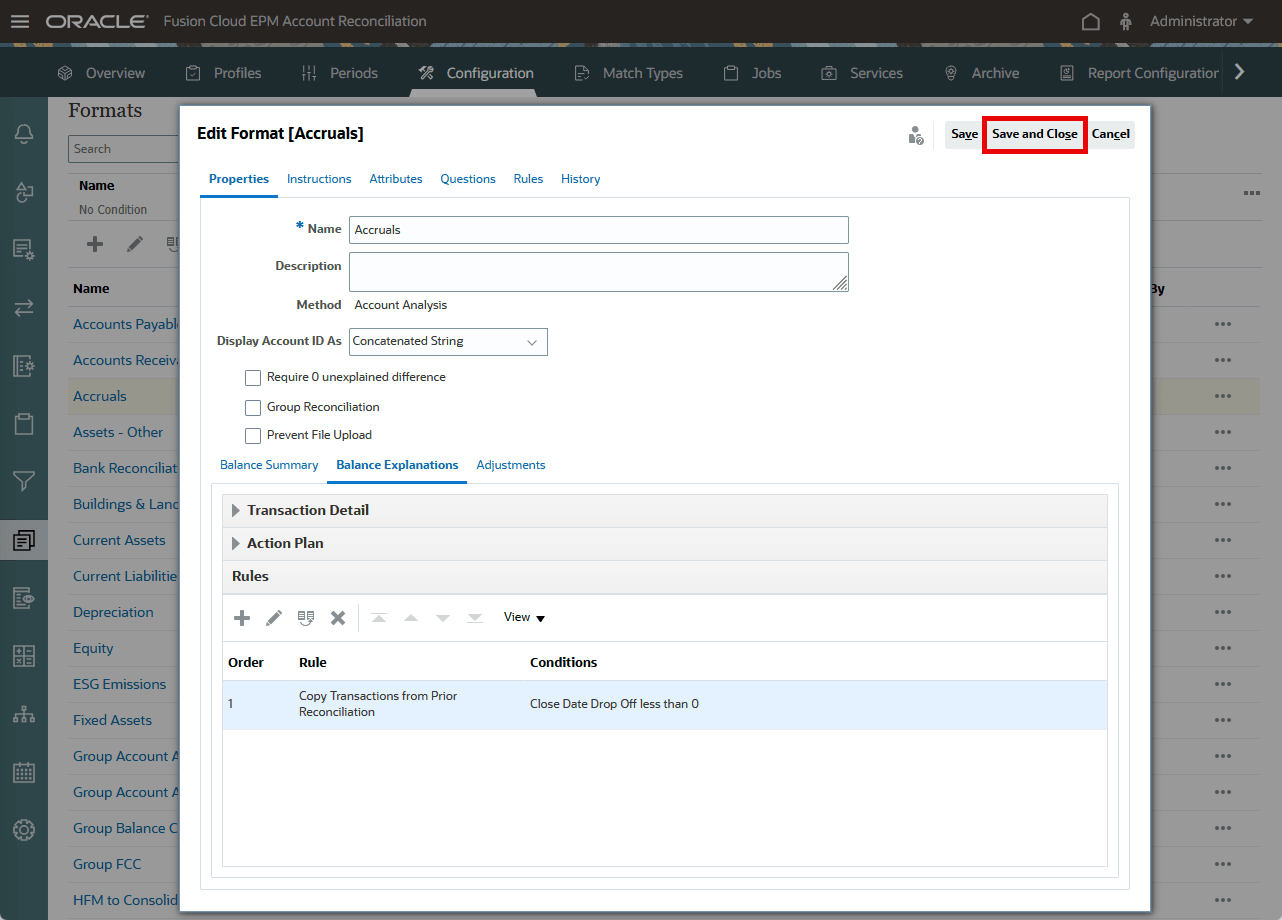Open the Administrator user menu
The height and width of the screenshot is (920, 1282).
click(1201, 21)
